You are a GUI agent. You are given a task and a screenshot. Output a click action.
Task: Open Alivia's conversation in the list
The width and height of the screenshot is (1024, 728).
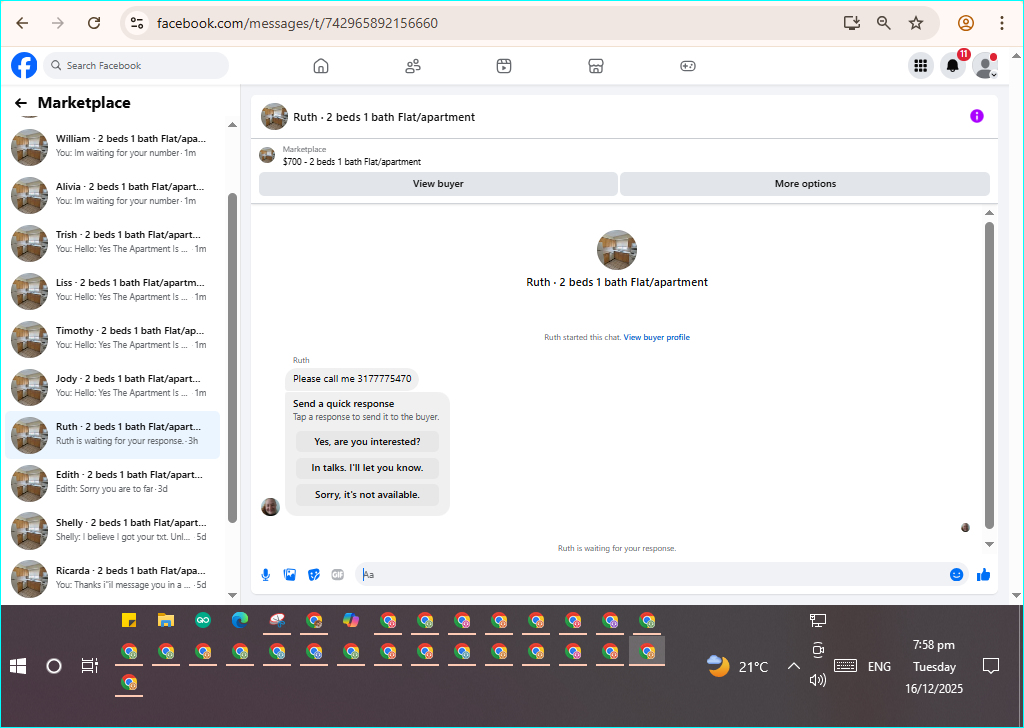coord(112,194)
